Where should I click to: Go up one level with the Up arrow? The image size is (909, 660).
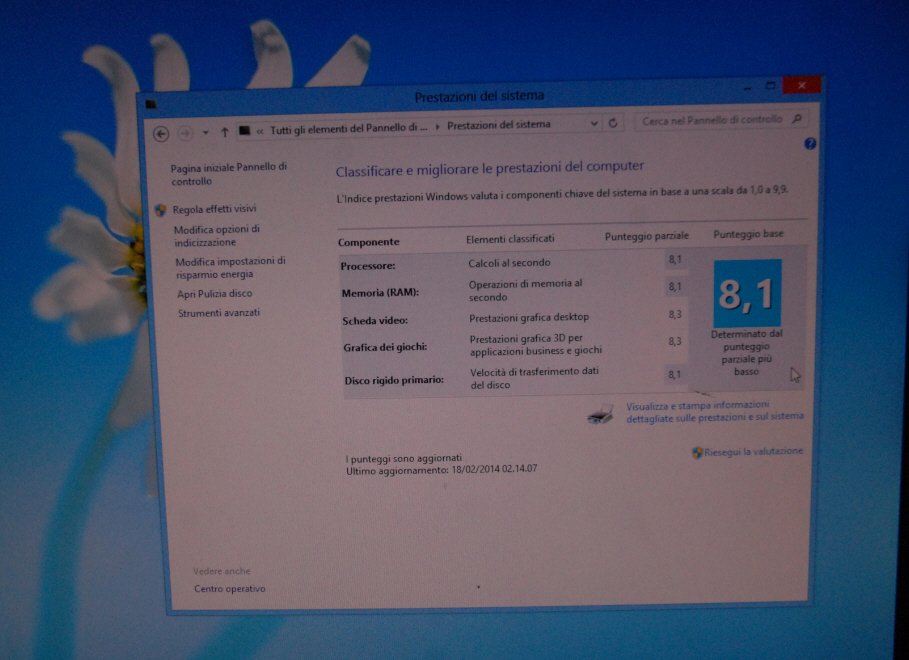point(225,132)
